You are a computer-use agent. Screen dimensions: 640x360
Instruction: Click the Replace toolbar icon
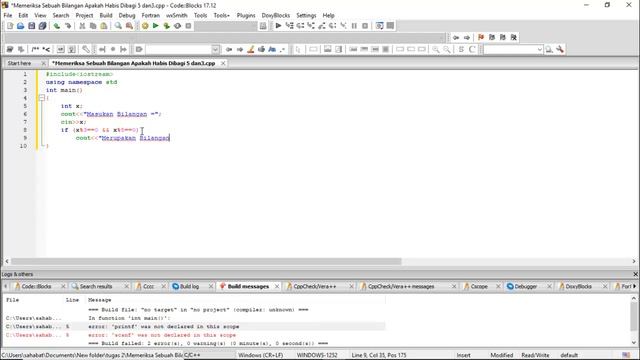pos(129,26)
